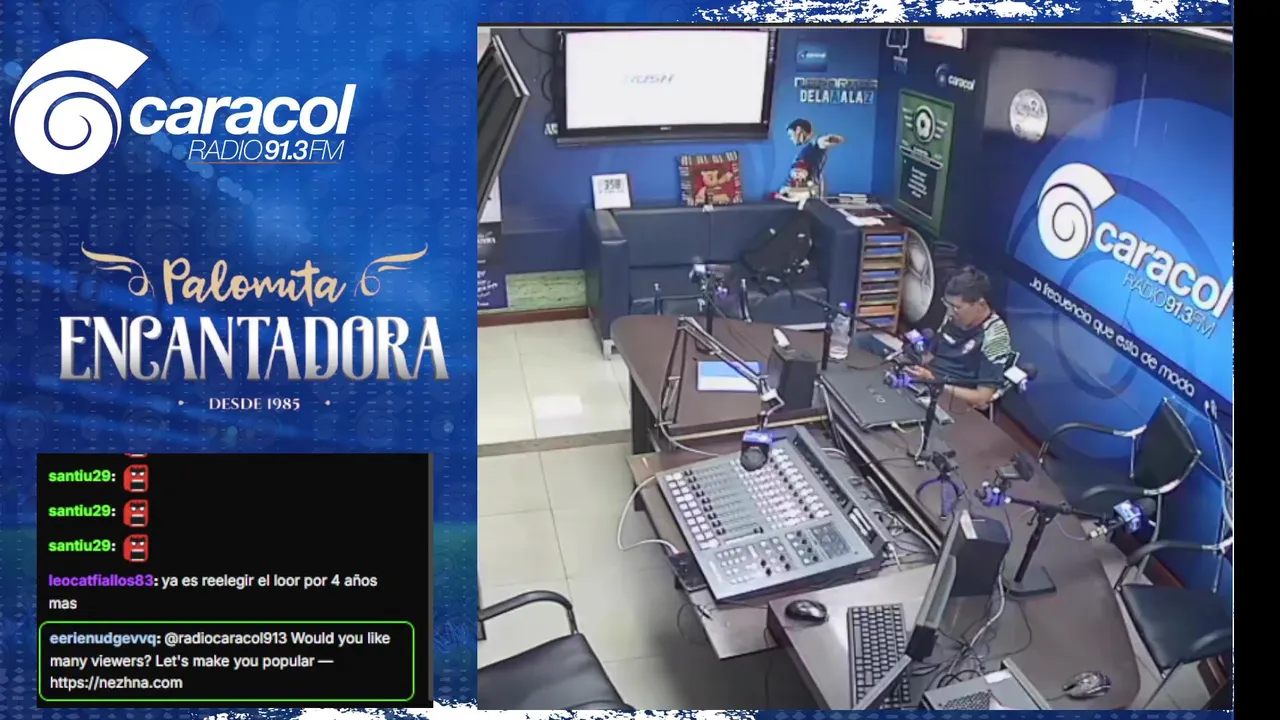The image size is (1280, 720).
Task: Select username eerienudgevvq in chat
Action: 103,638
